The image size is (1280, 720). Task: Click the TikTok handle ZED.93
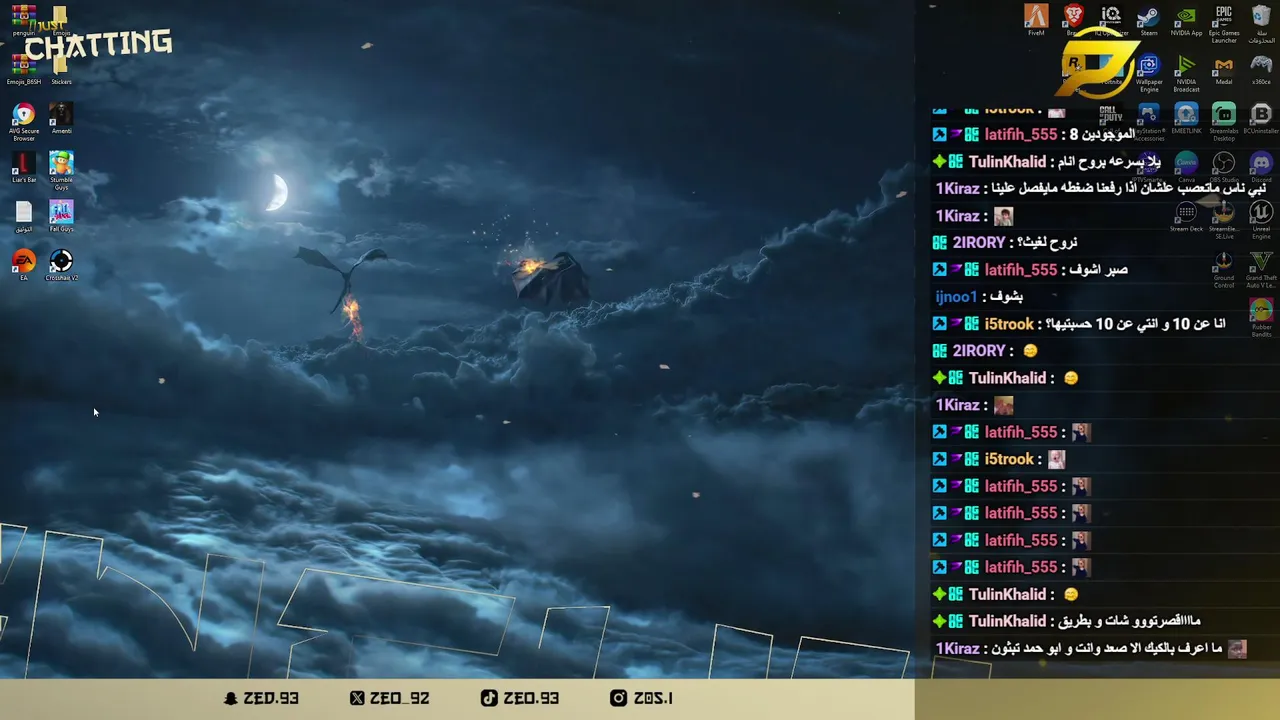coord(520,698)
